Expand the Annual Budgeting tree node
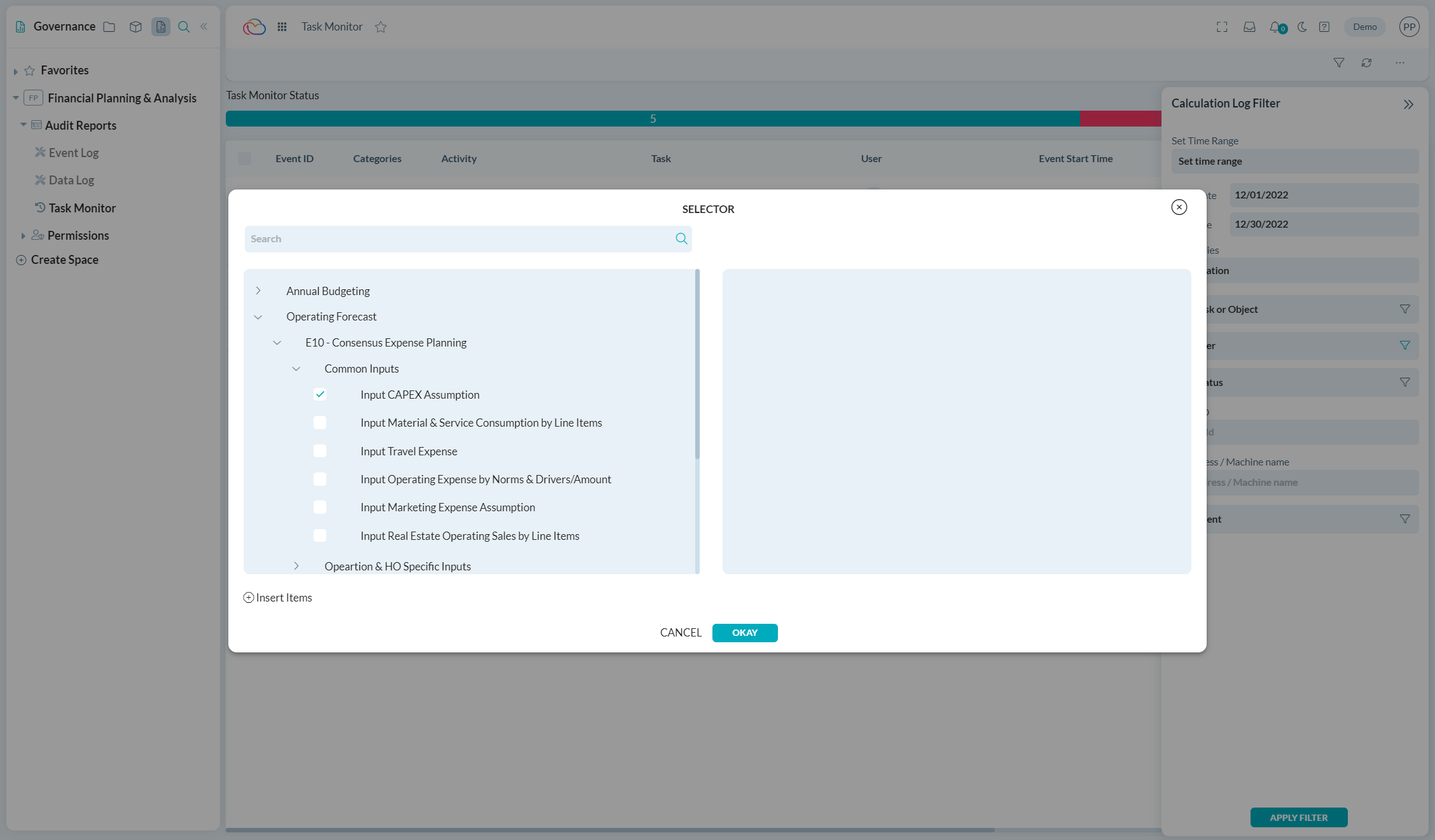Viewport: 1435px width, 840px height. tap(258, 291)
